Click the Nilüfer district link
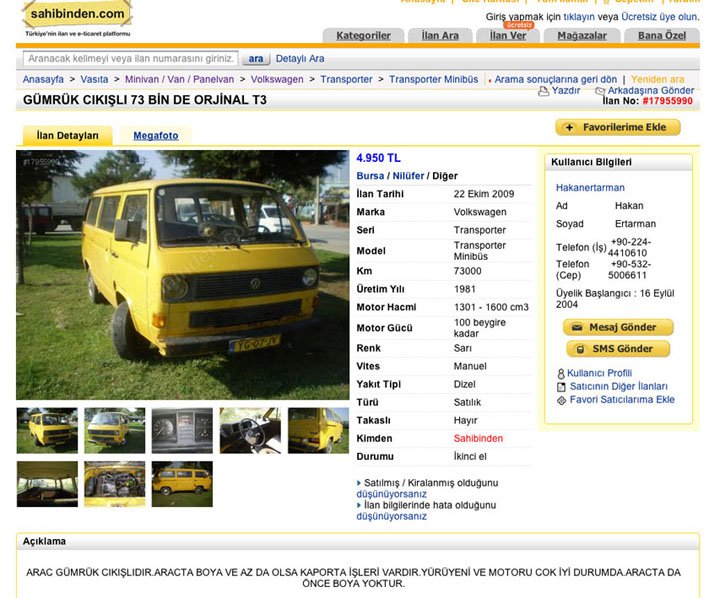Image resolution: width=709 pixels, height=598 pixels. pyautogui.click(x=408, y=176)
